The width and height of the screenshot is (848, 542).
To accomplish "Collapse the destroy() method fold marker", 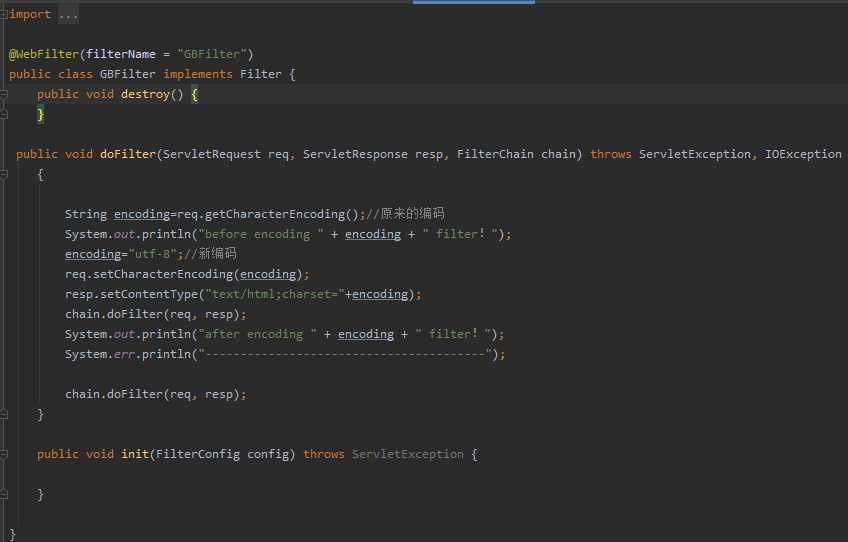I will pyautogui.click(x=3, y=94).
